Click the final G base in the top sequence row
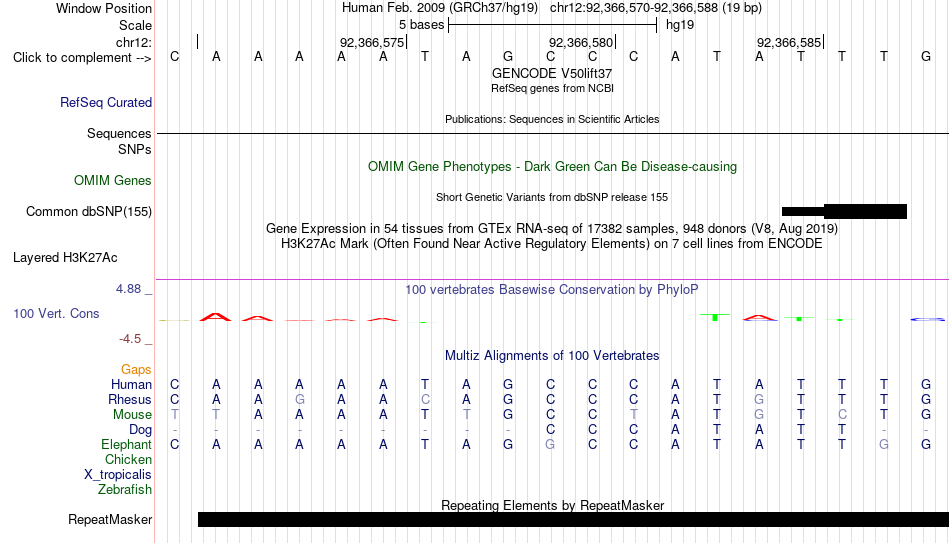 tap(926, 57)
